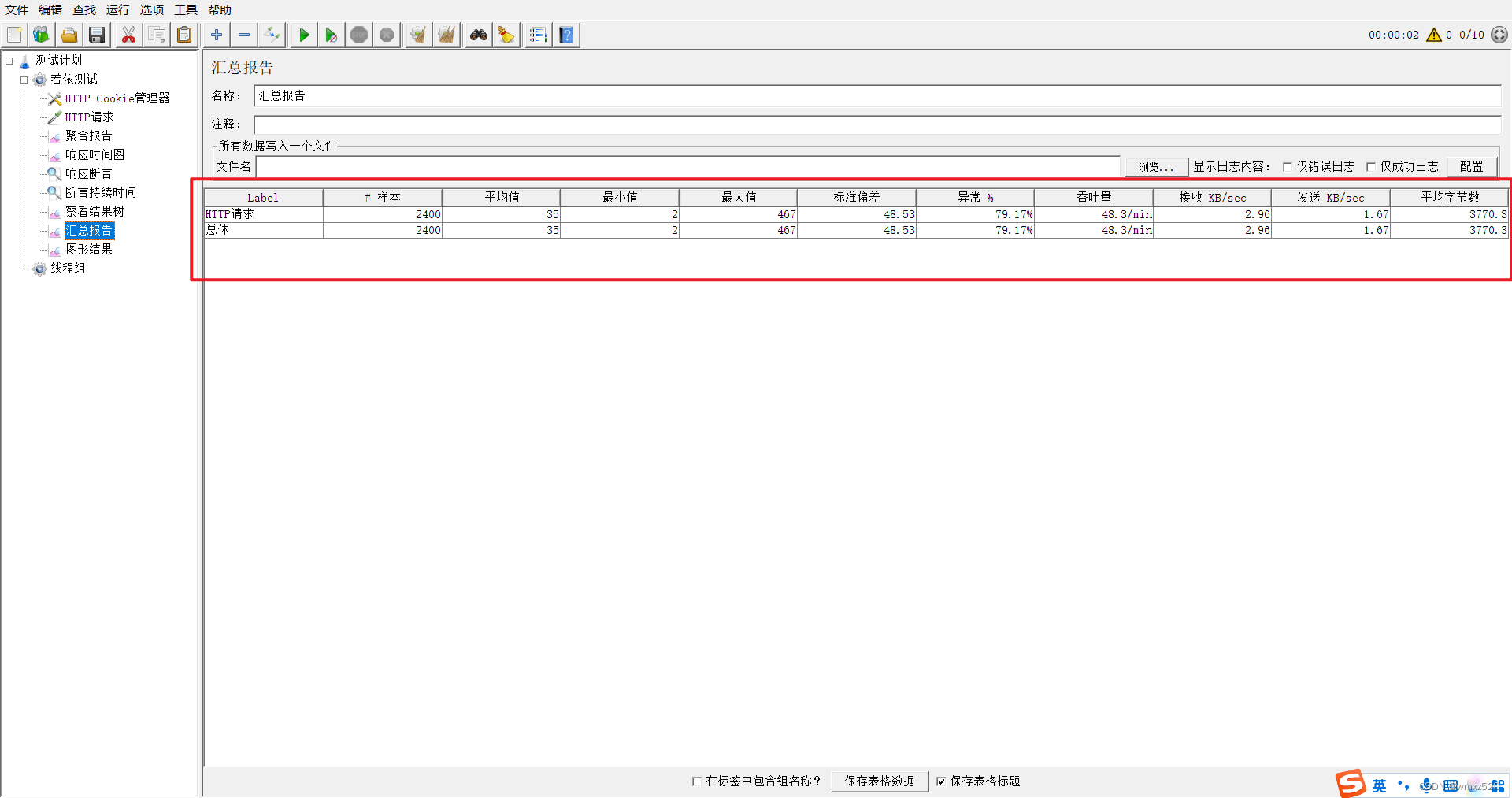Select 断言持续时间 in the tree
1512x798 pixels.
pos(100,193)
